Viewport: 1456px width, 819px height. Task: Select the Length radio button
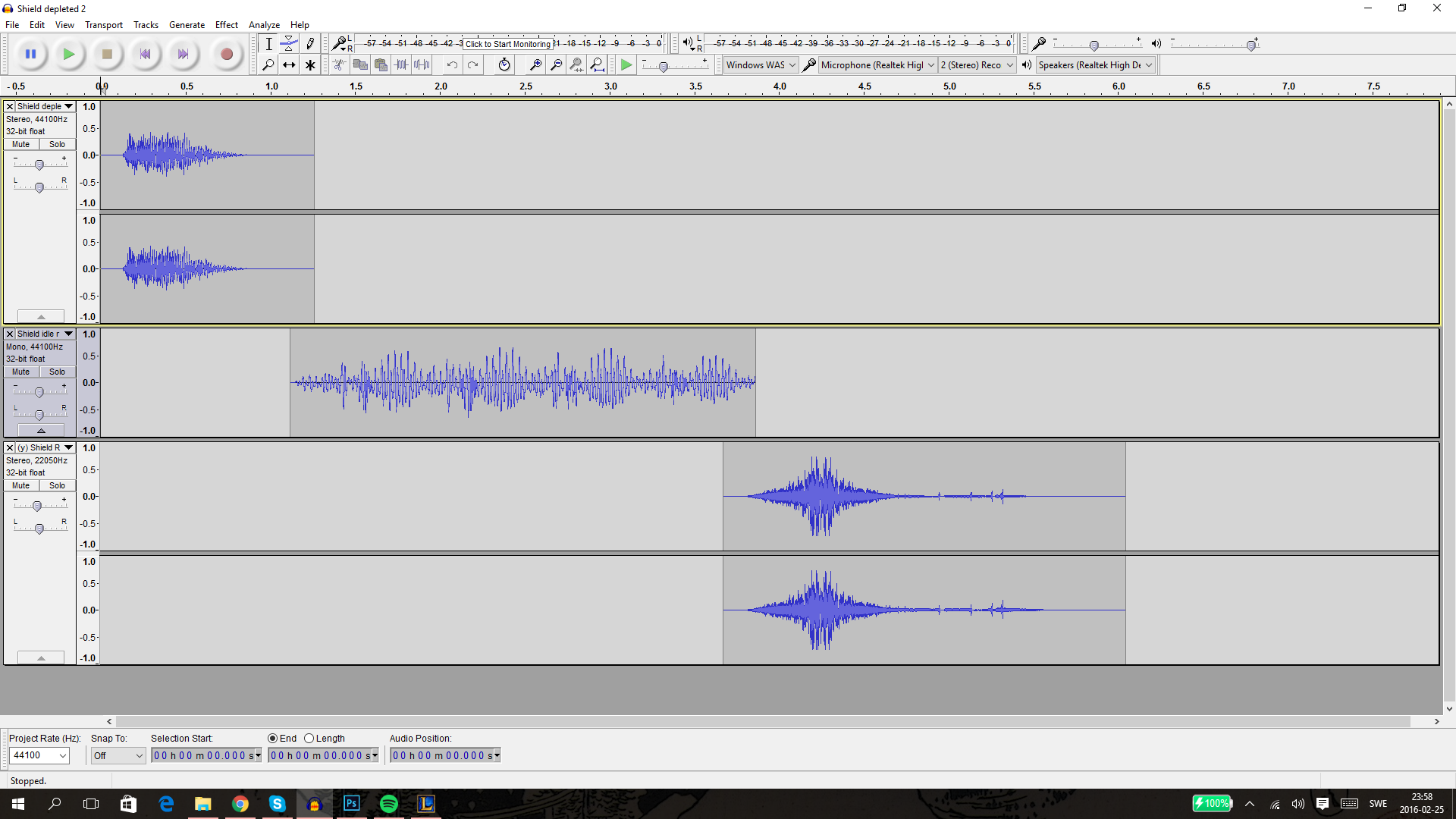click(x=309, y=739)
